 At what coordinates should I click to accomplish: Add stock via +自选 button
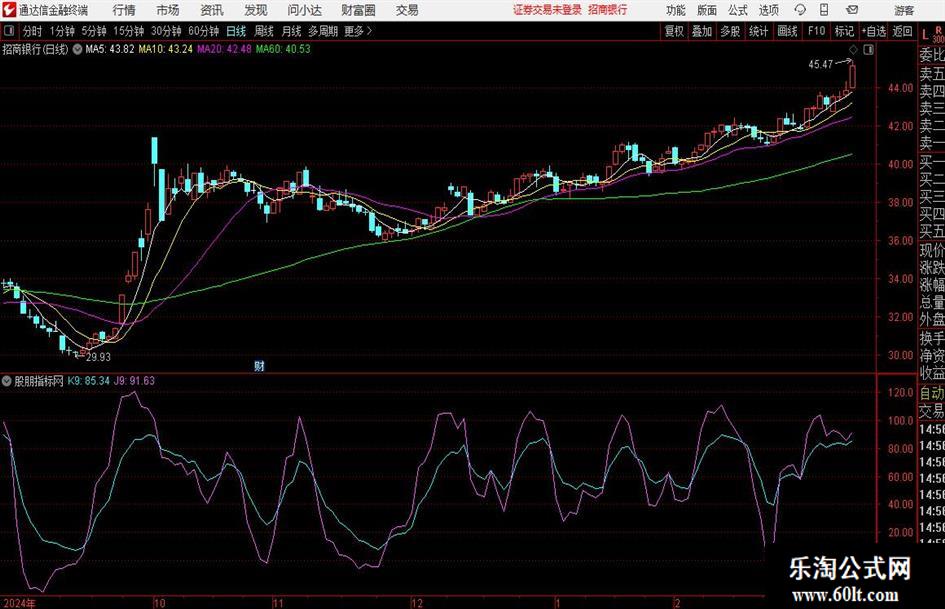click(873, 31)
